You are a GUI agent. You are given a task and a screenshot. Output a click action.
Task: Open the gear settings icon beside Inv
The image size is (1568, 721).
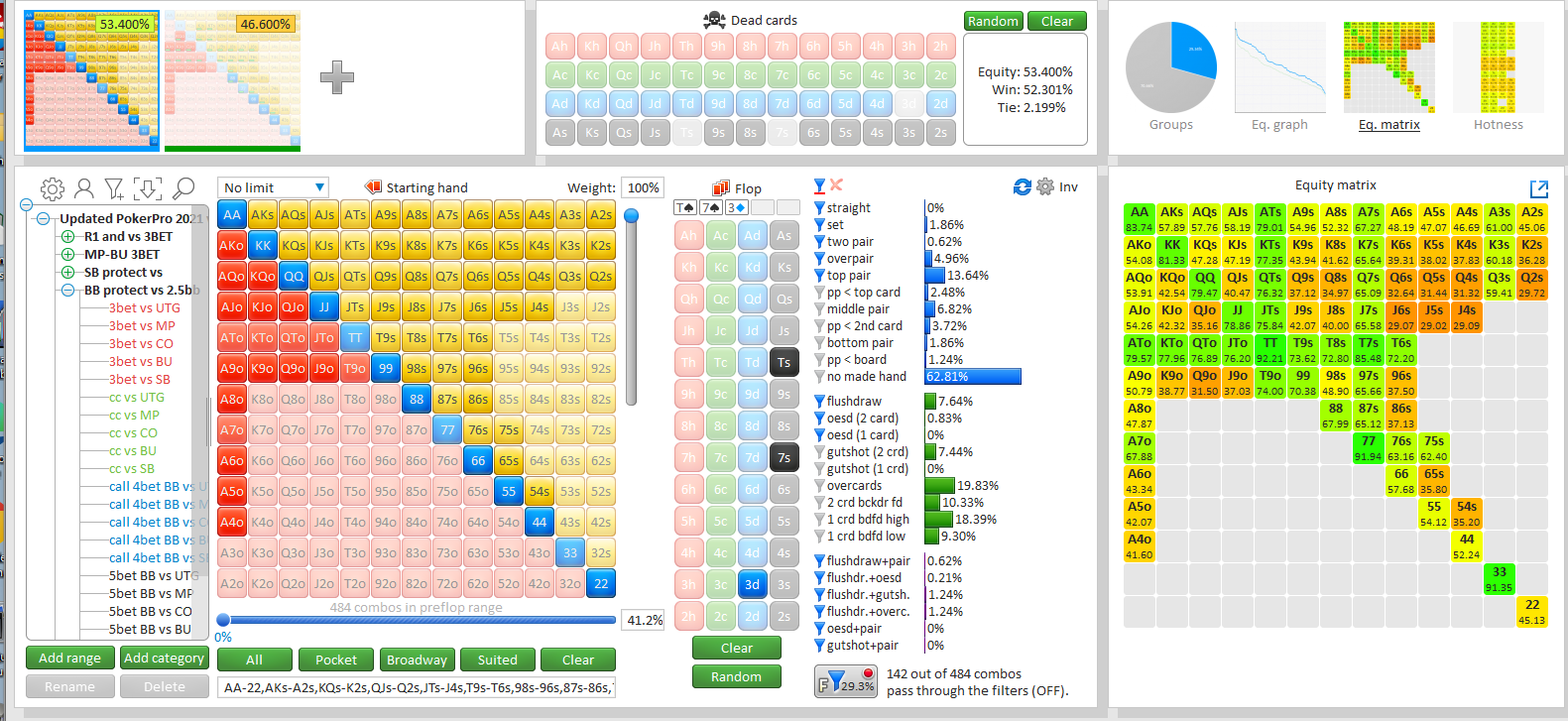(x=1045, y=186)
